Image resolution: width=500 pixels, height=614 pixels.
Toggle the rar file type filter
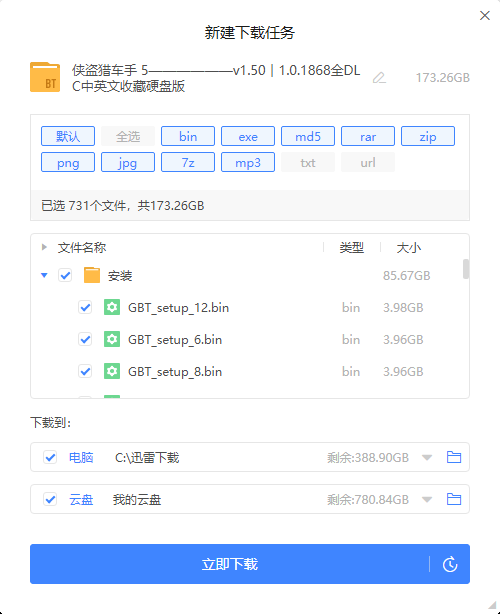coord(368,136)
